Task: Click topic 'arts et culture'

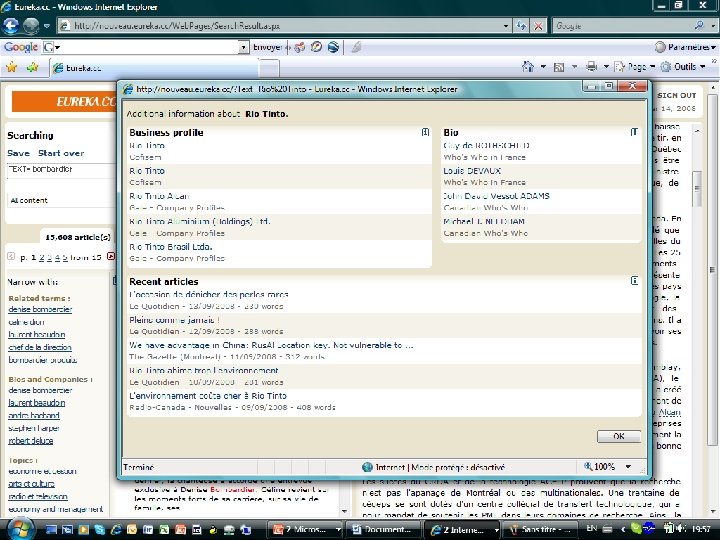Action: 31,484
